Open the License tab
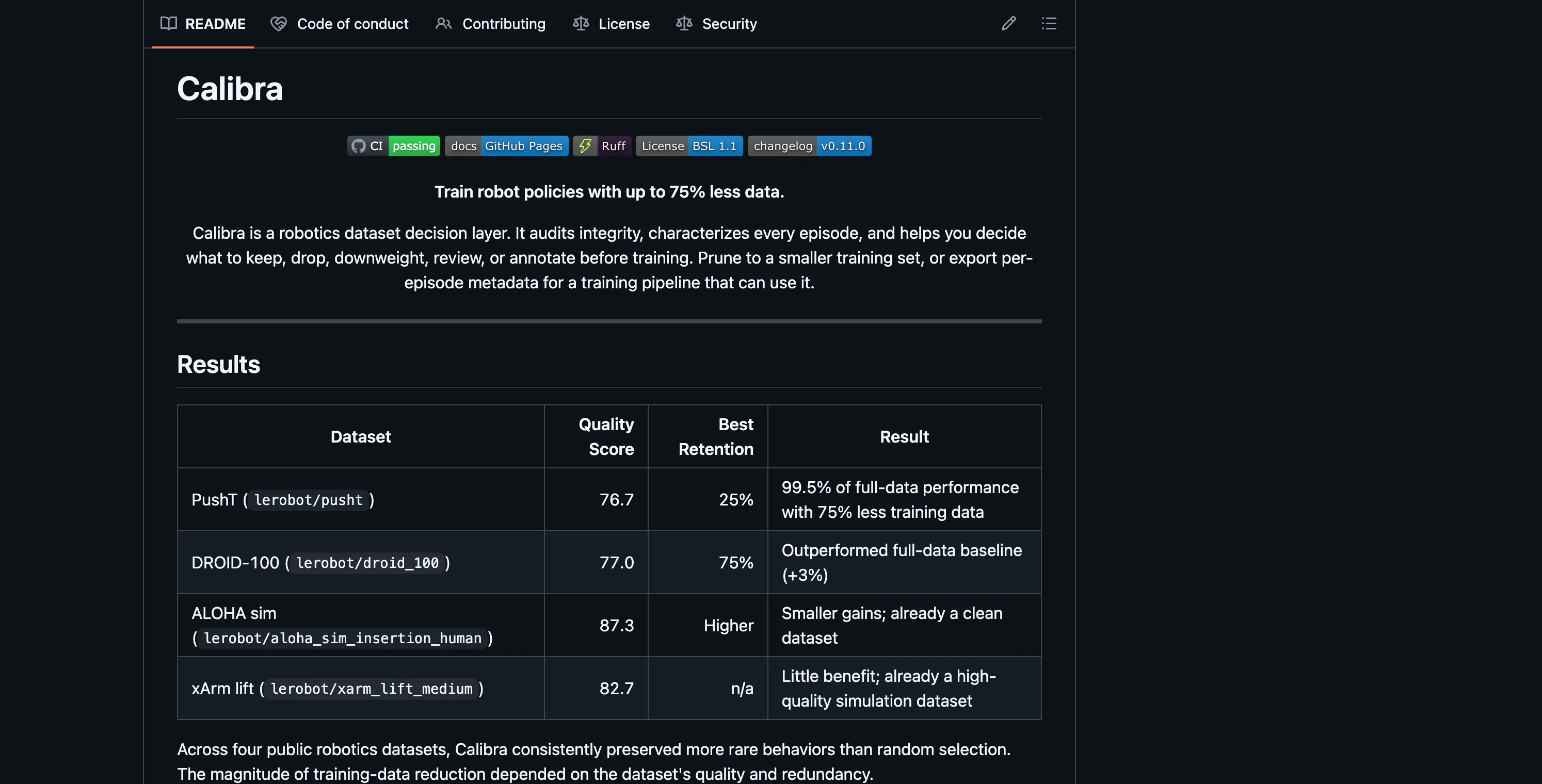Screen dimensions: 1542x784 pos(611,24)
